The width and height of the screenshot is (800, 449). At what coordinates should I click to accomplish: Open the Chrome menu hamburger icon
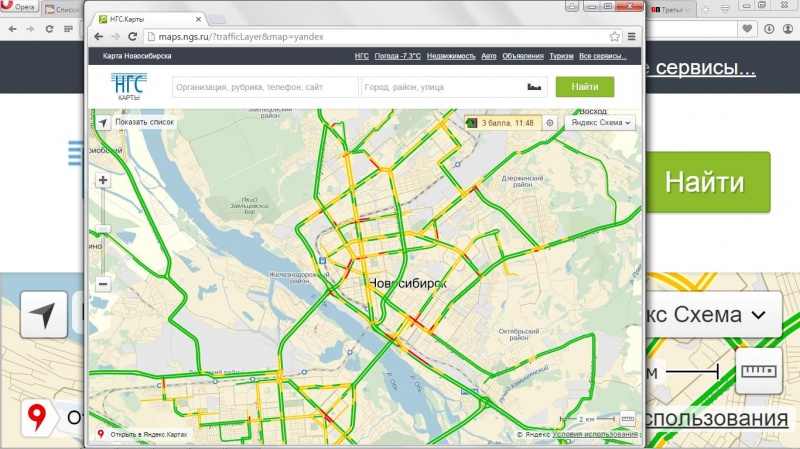tap(632, 37)
